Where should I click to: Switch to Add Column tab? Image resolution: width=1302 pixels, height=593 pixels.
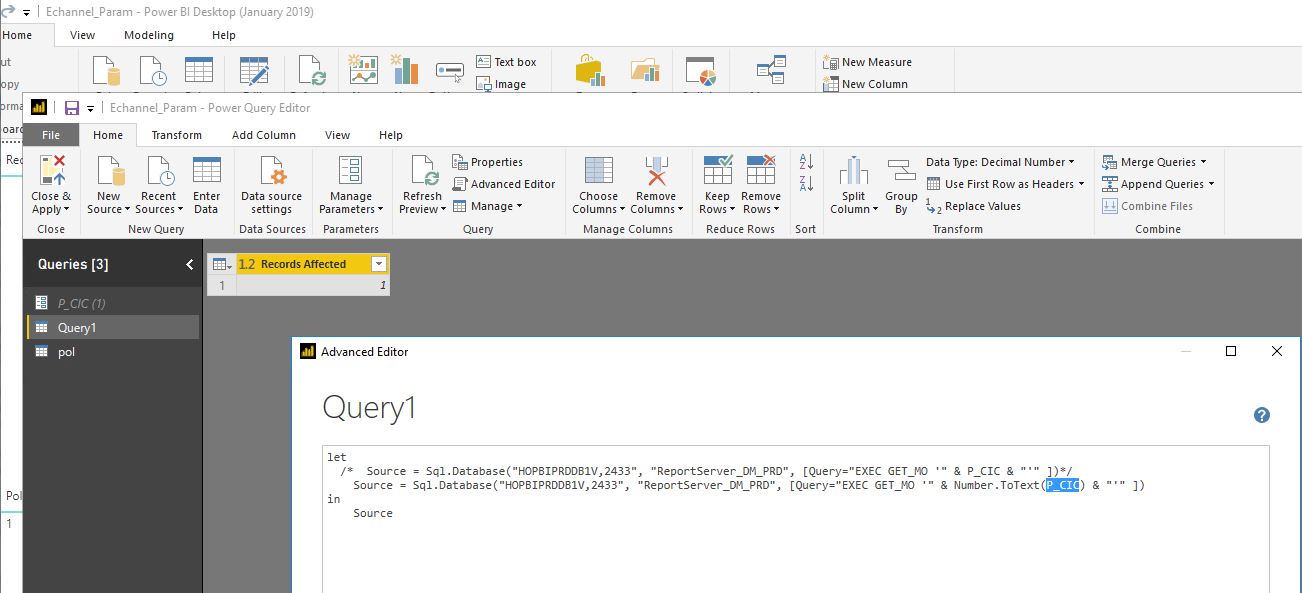[x=264, y=135]
